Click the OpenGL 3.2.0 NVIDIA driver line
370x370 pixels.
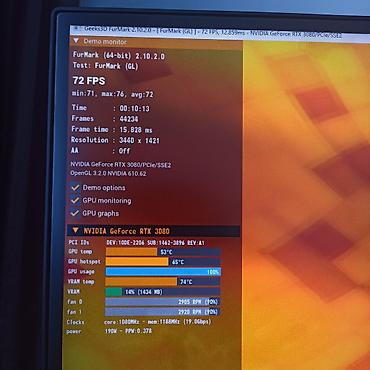pyautogui.click(x=108, y=173)
